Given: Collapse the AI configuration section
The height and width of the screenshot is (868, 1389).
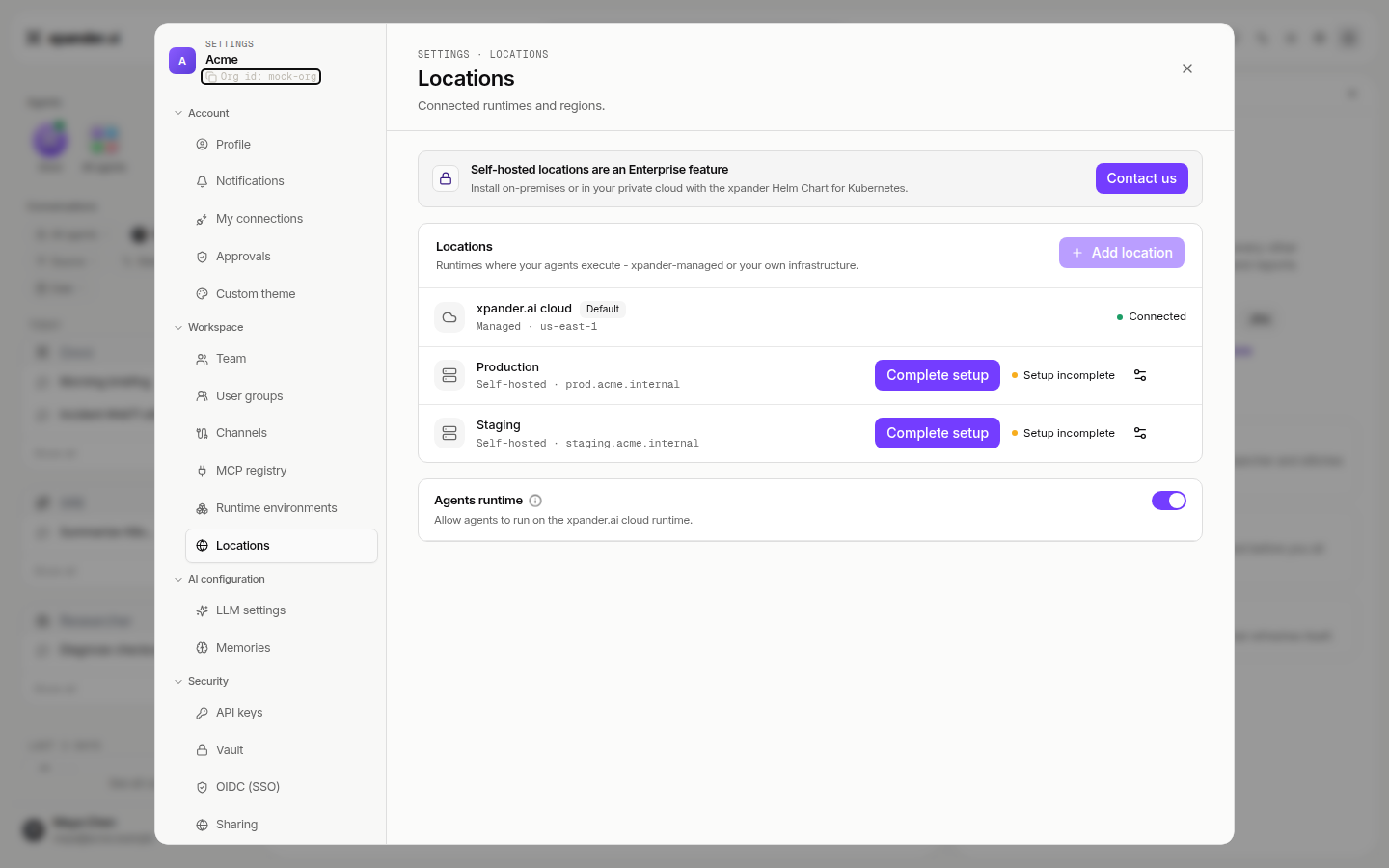Looking at the screenshot, I should click(219, 579).
